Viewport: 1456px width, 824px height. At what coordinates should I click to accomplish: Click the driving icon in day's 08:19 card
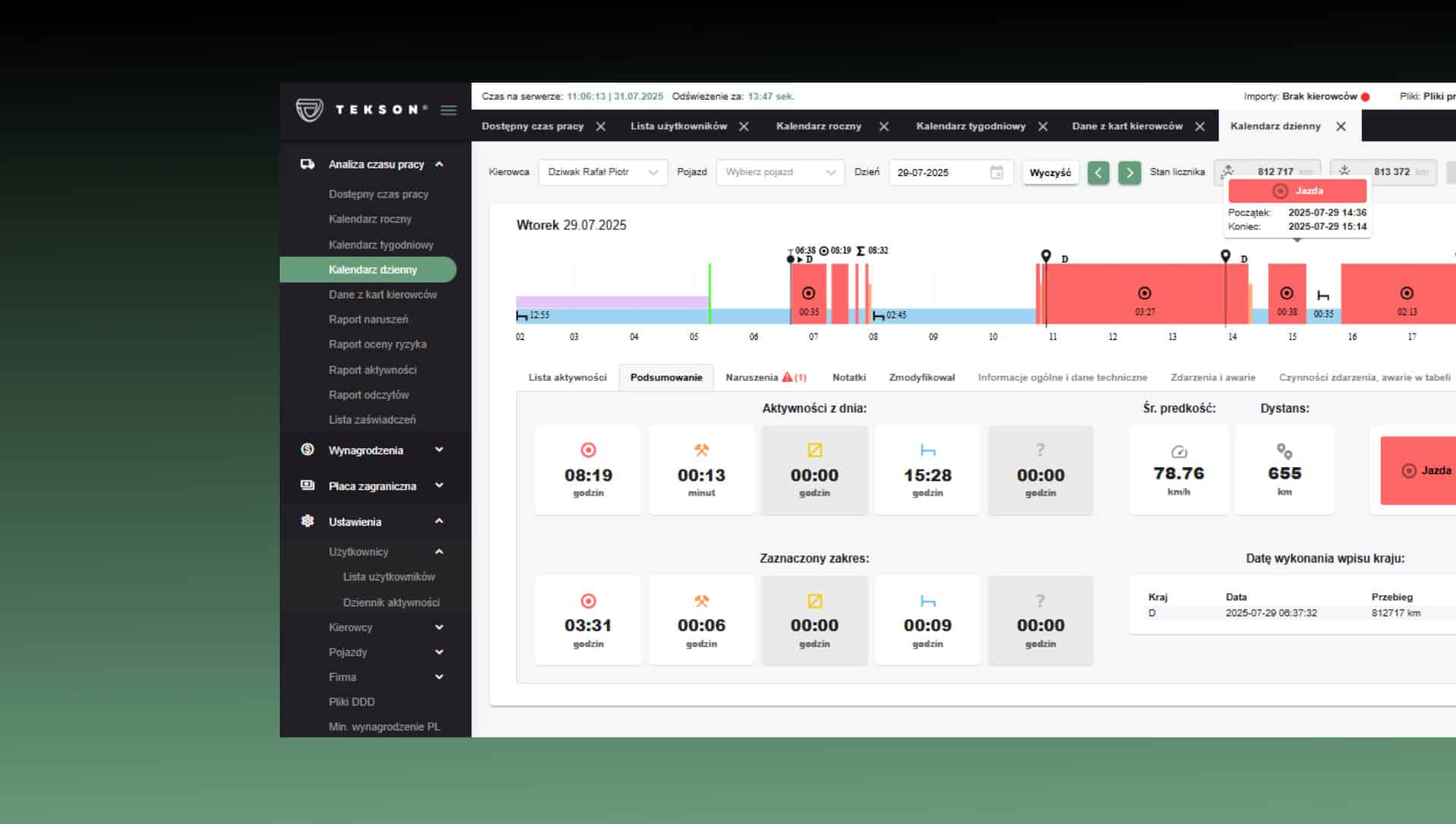click(x=588, y=450)
